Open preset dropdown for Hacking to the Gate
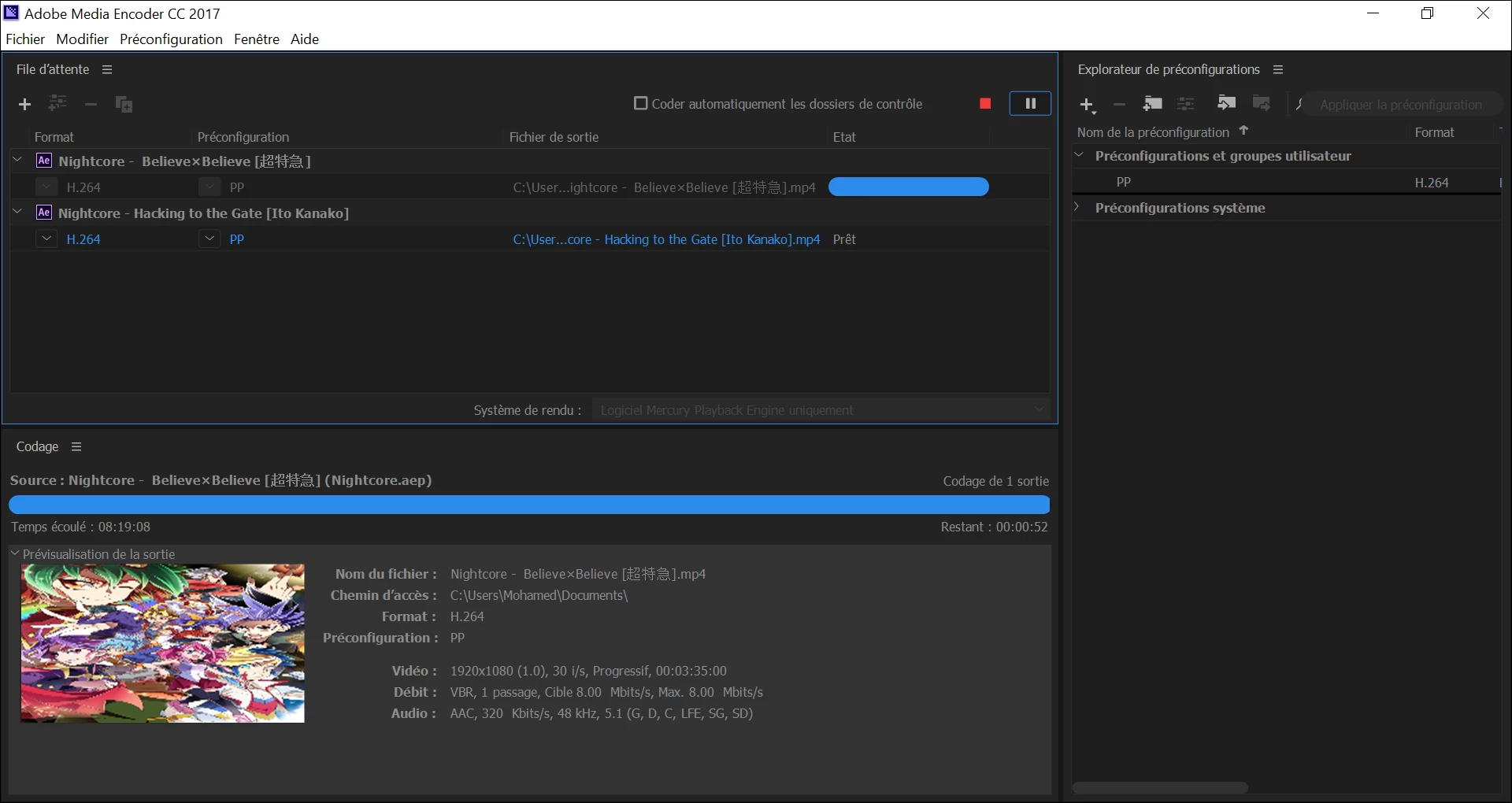Viewport: 1512px width, 803px height. click(209, 239)
